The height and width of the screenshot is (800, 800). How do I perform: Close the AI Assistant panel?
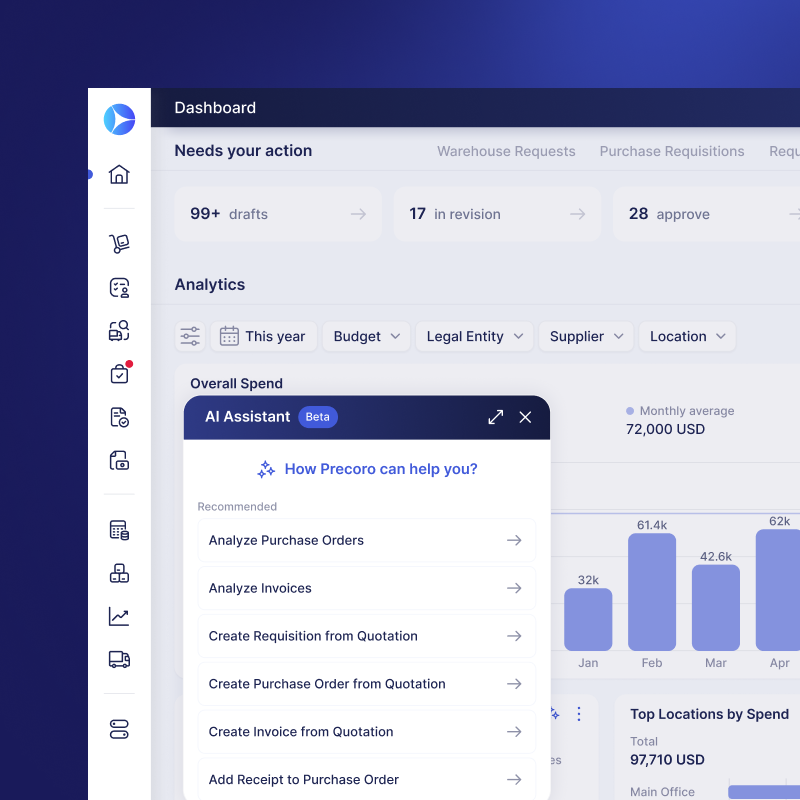(x=525, y=417)
